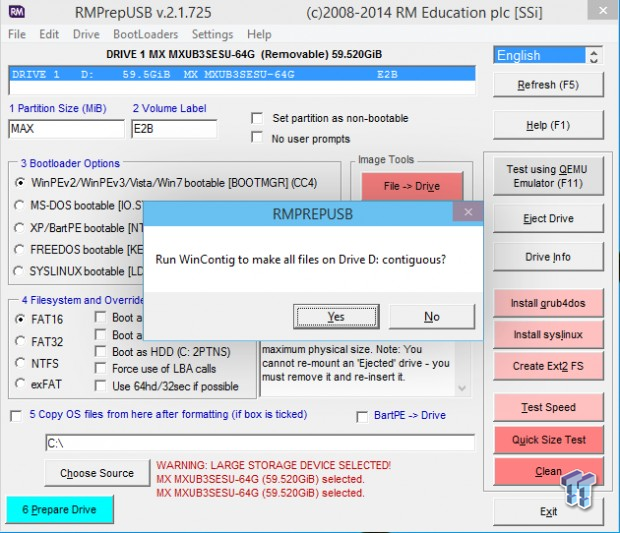Click Help (F1) button
This screenshot has width=620, height=533.
[x=548, y=125]
